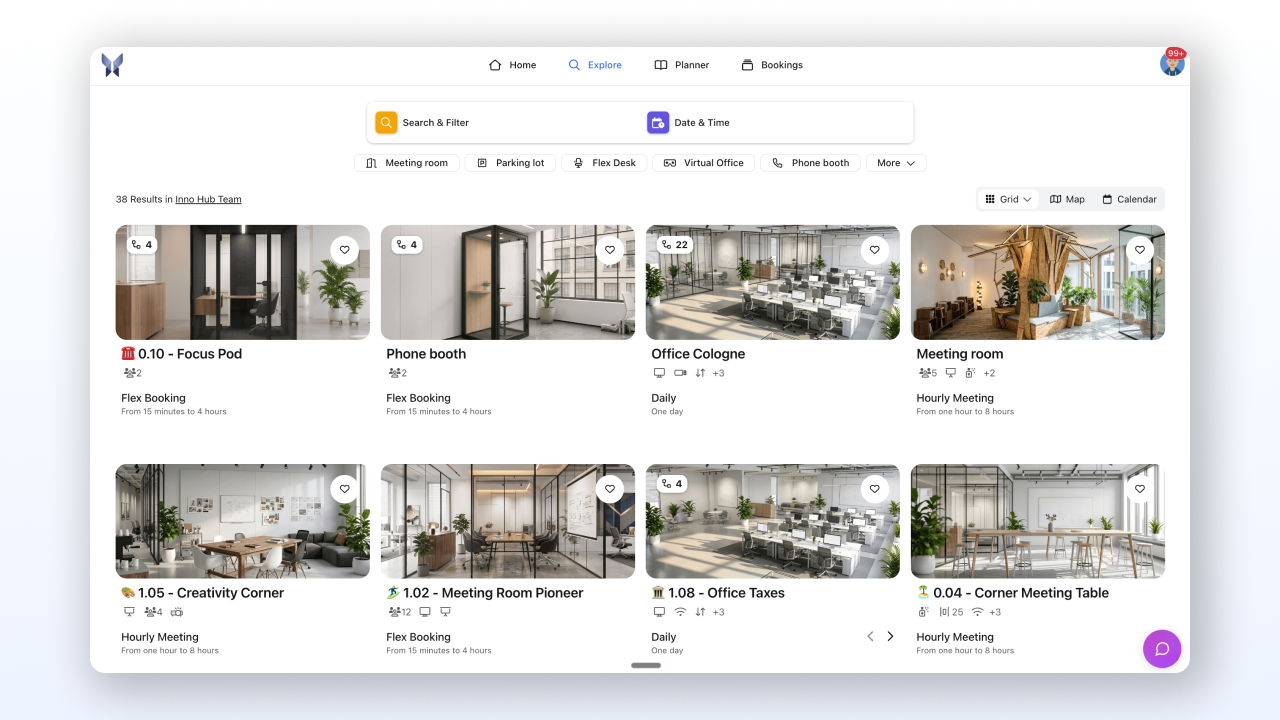Open the Meeting room card title

point(960,354)
